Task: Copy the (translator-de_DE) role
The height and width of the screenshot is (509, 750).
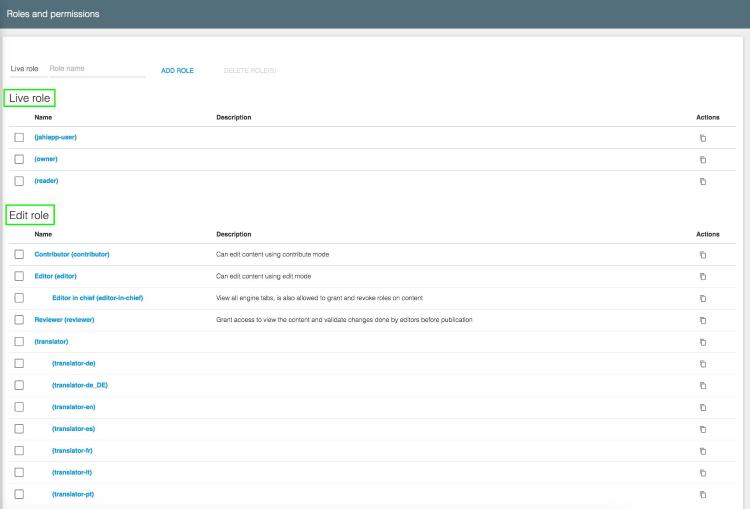Action: (703, 386)
